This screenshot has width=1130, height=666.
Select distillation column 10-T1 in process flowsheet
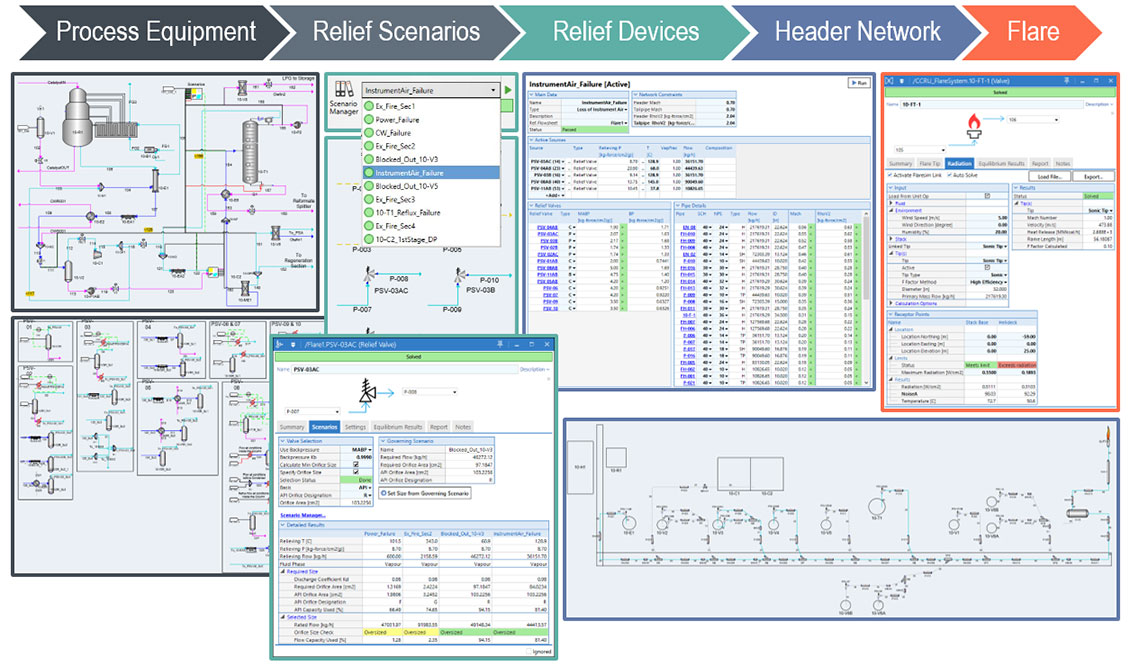click(250, 151)
